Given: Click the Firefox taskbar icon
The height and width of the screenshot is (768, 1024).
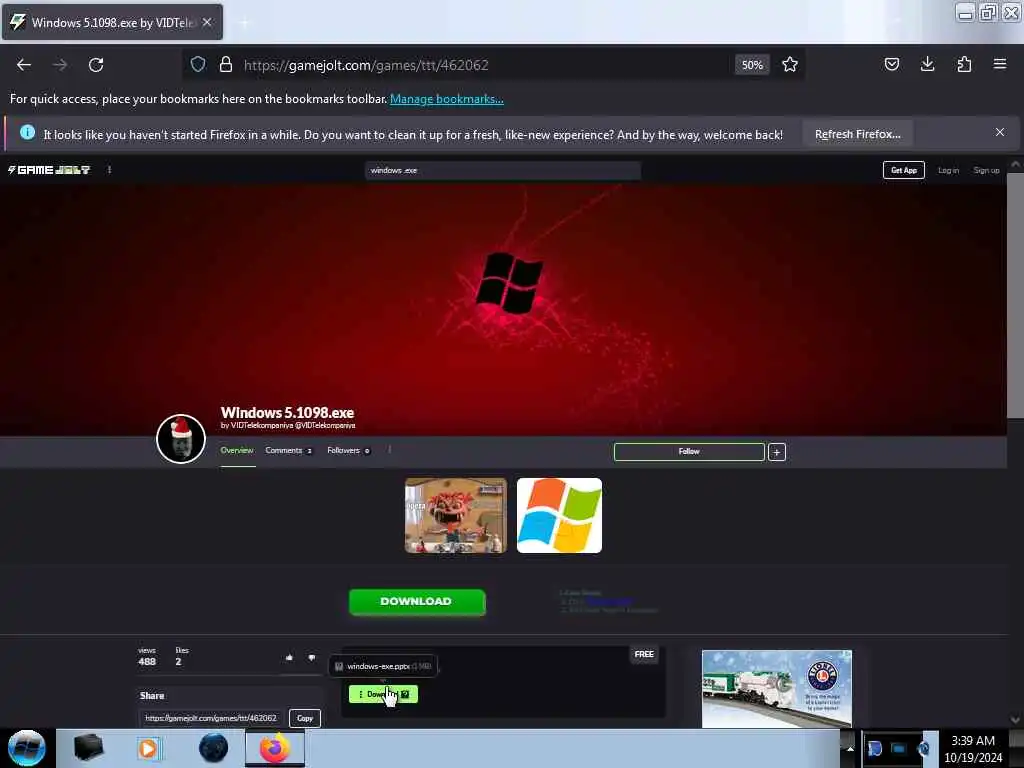Looking at the screenshot, I should click(275, 748).
